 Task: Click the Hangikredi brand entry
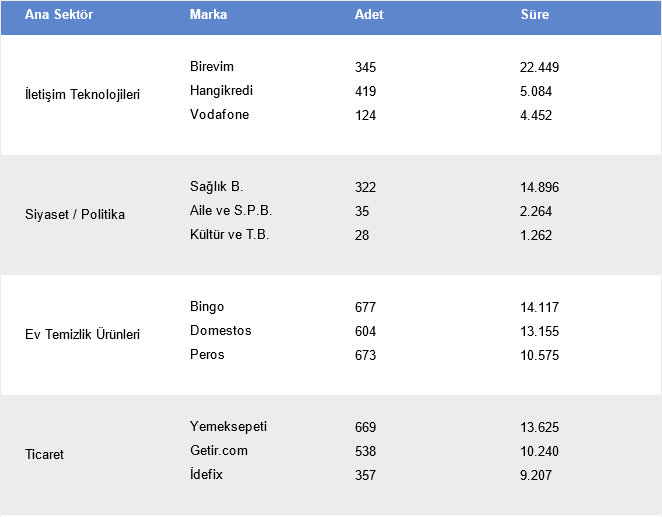point(221,91)
